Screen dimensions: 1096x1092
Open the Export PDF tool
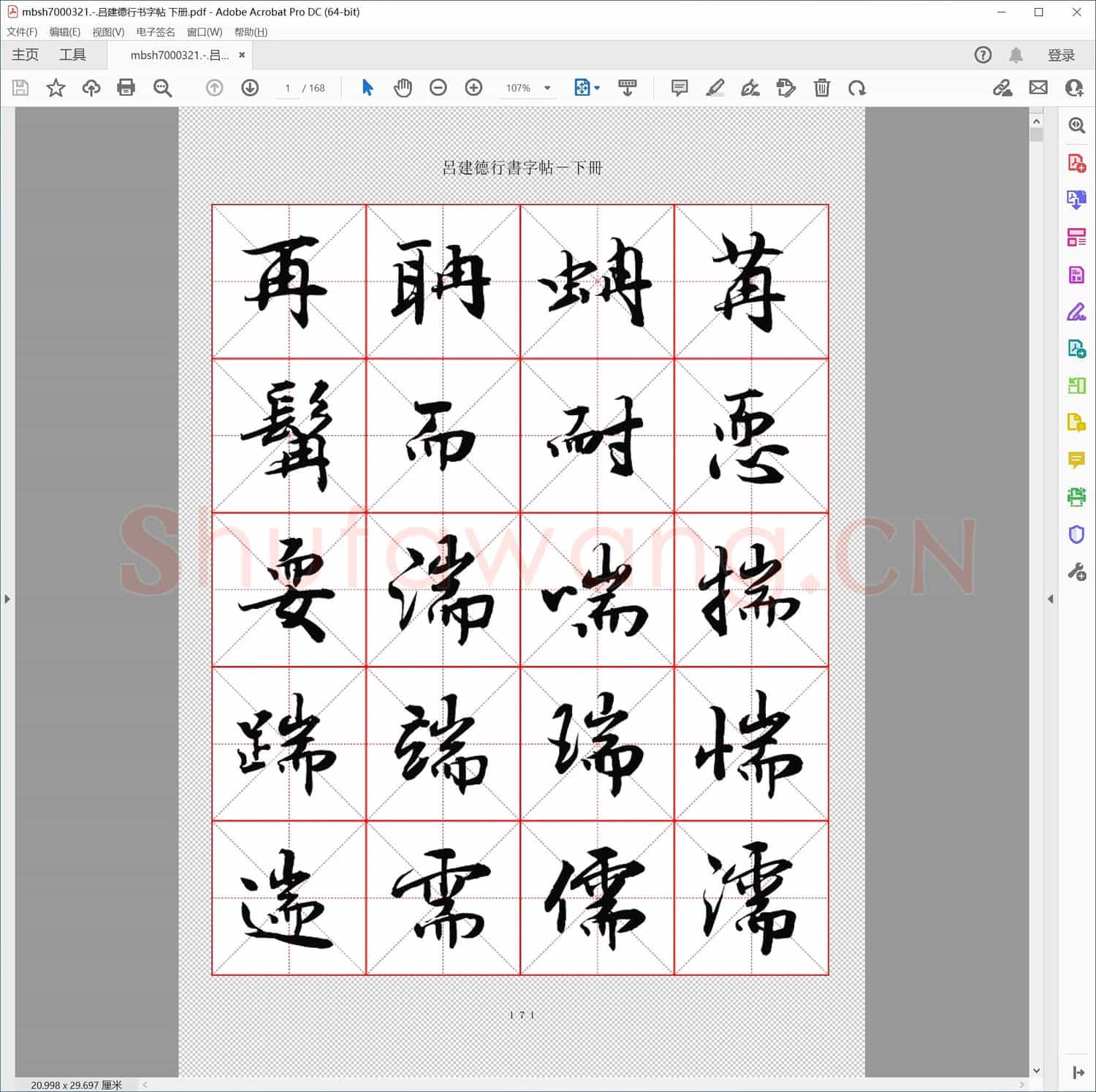click(x=1076, y=200)
